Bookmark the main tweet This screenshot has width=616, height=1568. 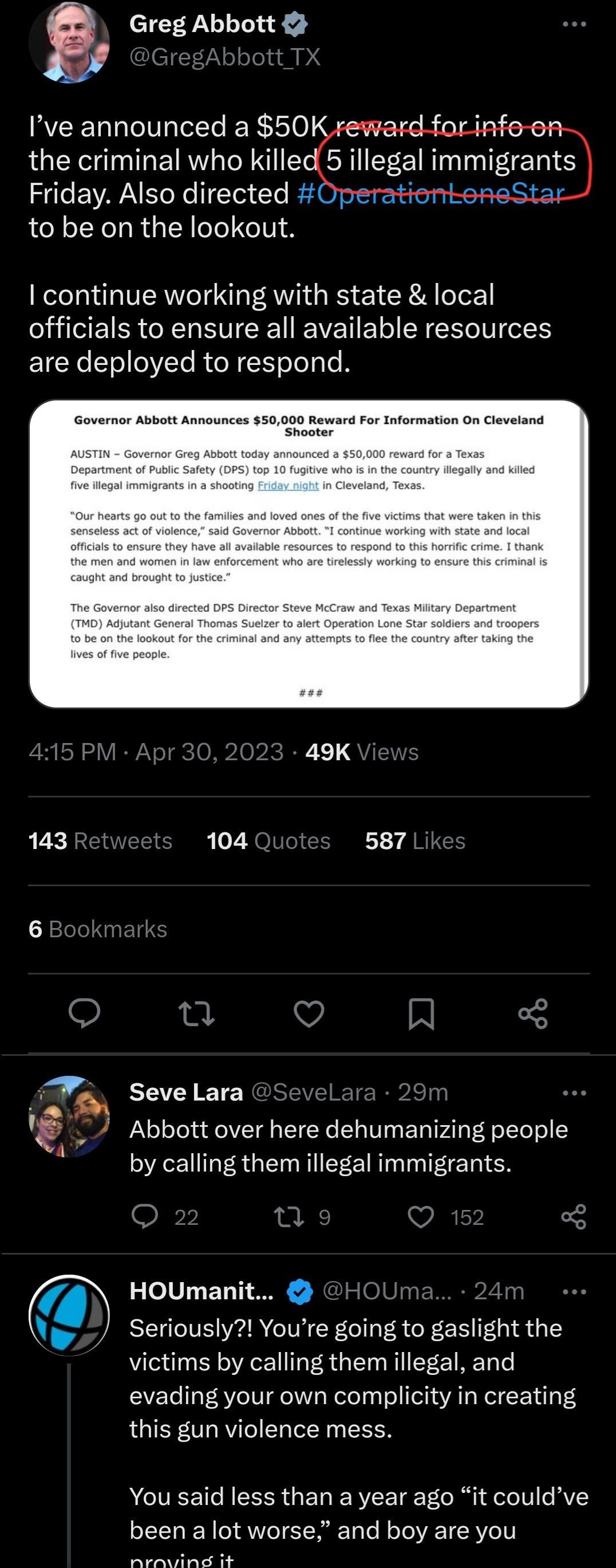coord(421,1014)
